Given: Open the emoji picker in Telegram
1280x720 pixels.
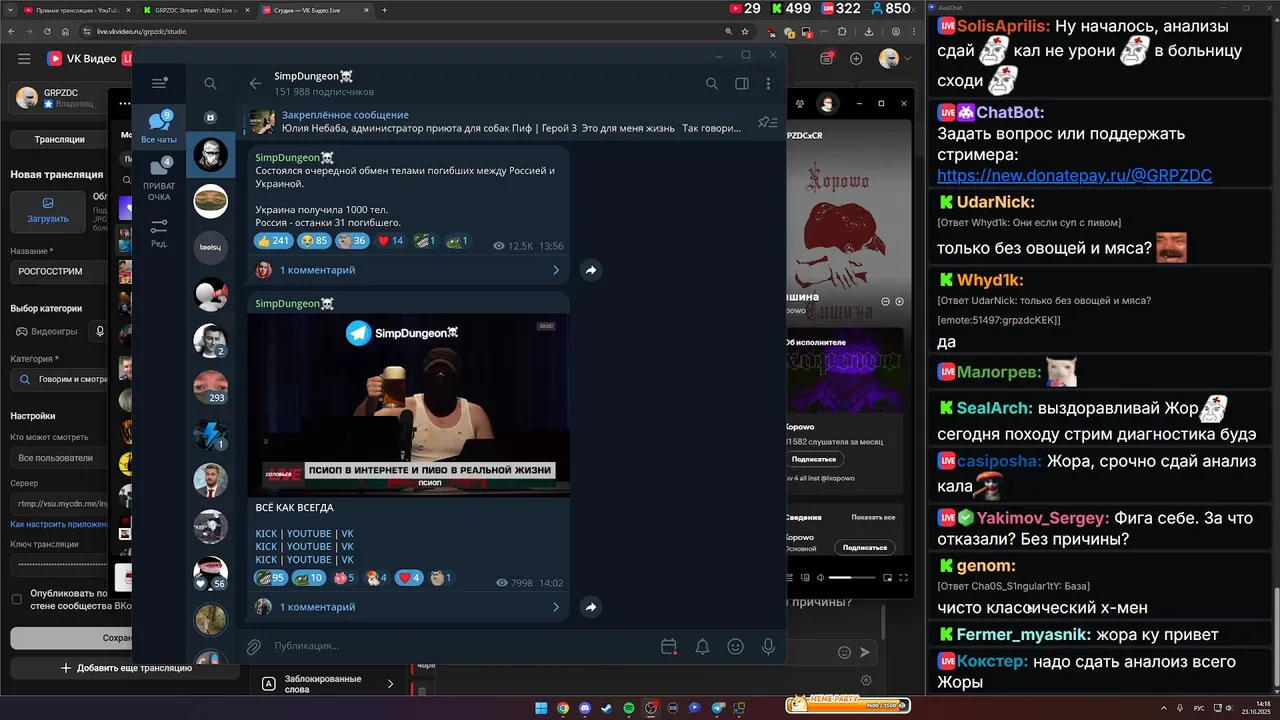Looking at the screenshot, I should 735,647.
